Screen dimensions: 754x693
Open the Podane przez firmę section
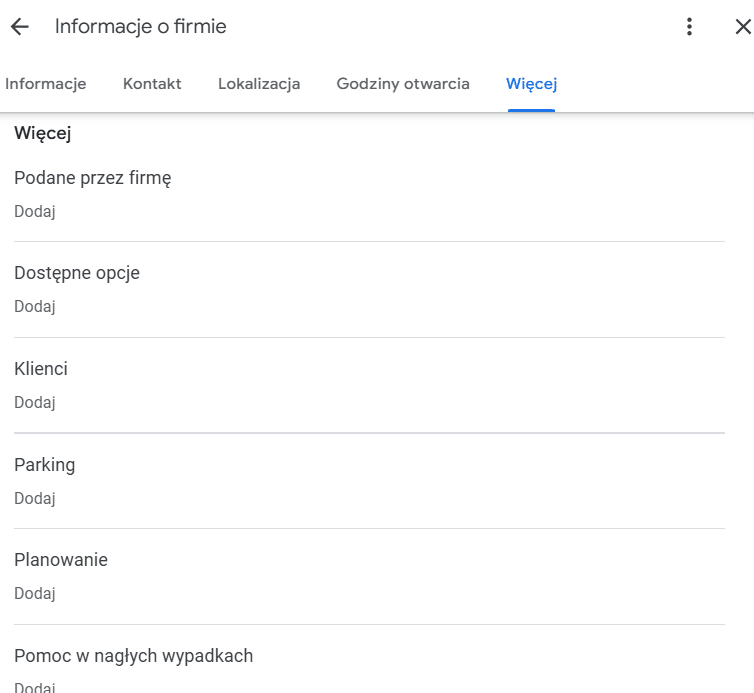(x=92, y=178)
